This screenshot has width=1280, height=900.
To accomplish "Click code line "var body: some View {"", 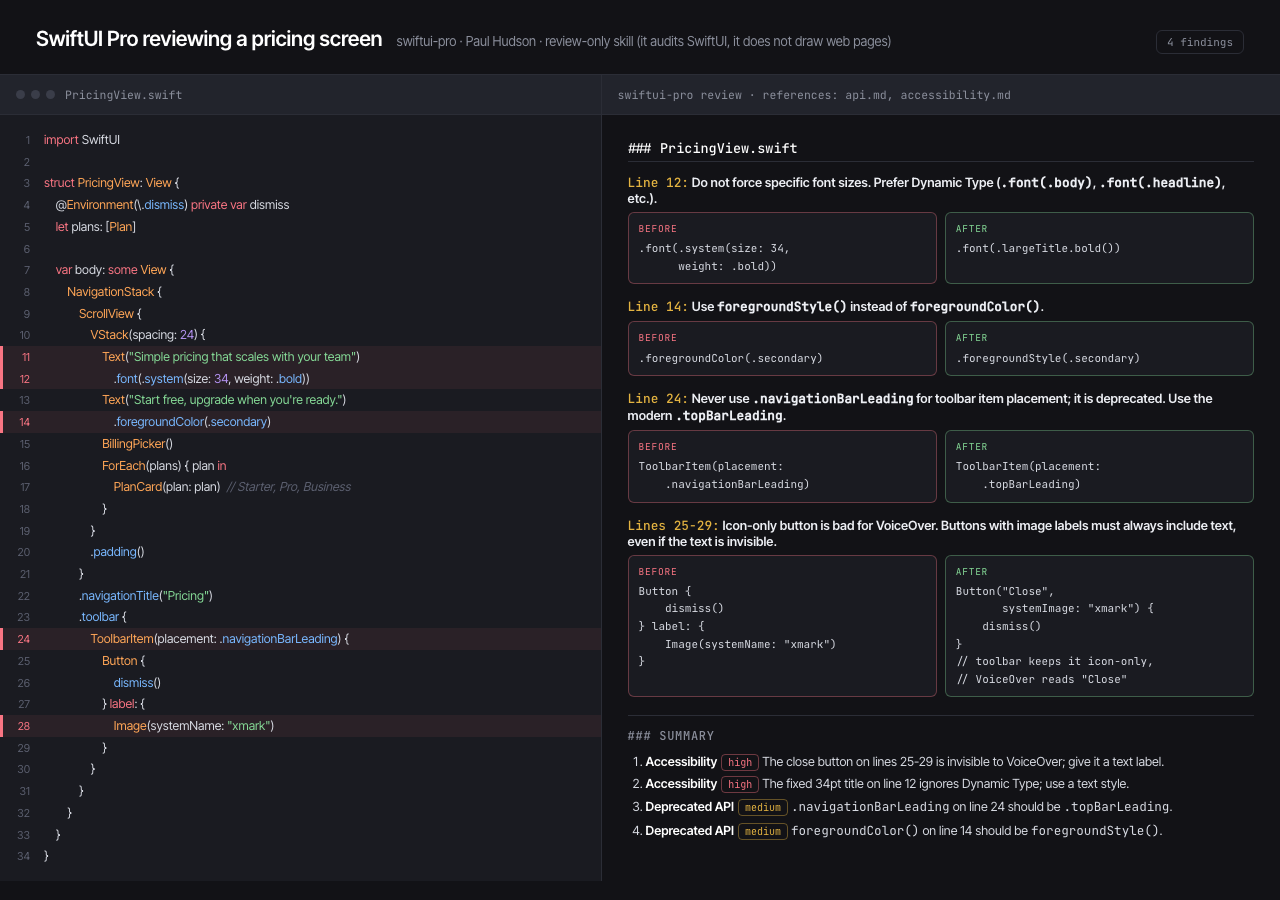I will [x=115, y=270].
